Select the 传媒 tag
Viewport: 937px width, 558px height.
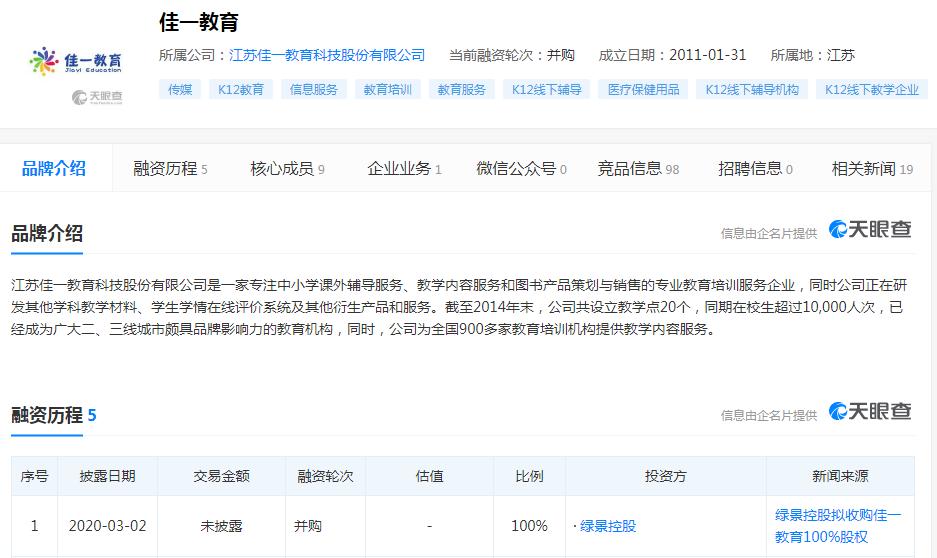tap(180, 90)
